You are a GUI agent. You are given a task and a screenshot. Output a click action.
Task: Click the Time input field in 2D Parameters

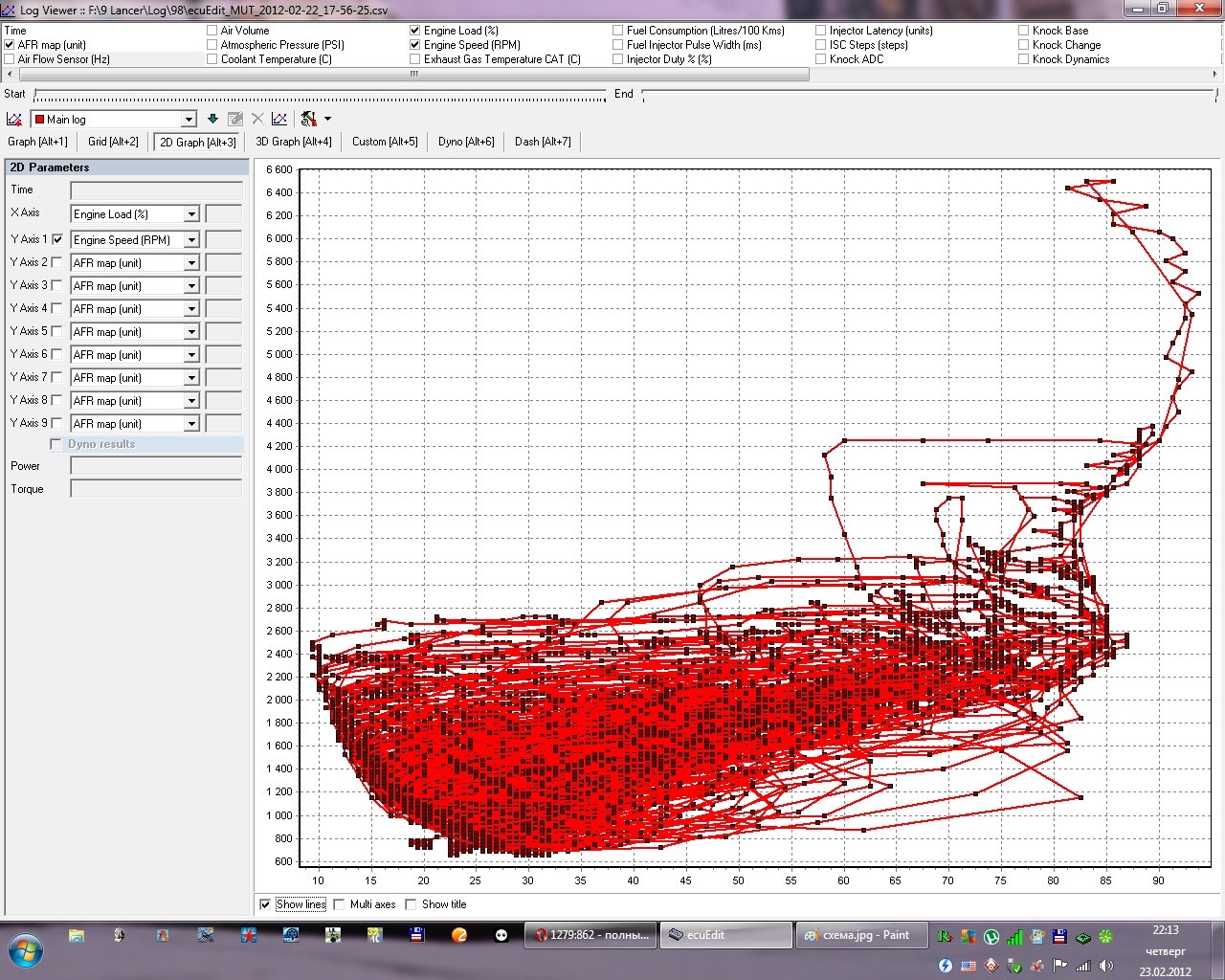pyautogui.click(x=156, y=190)
